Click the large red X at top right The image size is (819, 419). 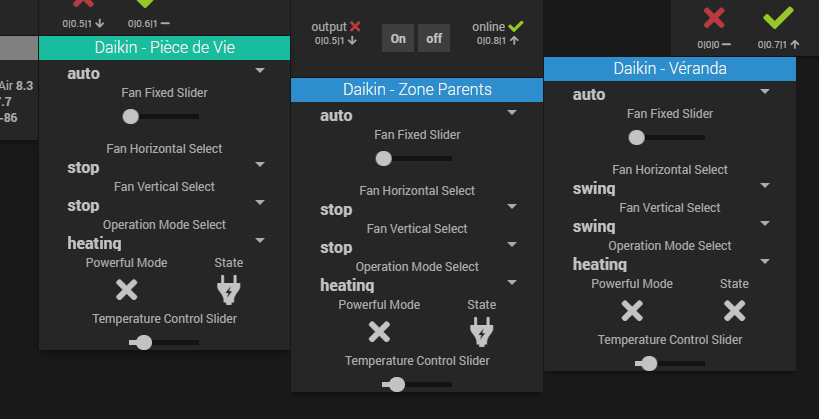click(714, 18)
